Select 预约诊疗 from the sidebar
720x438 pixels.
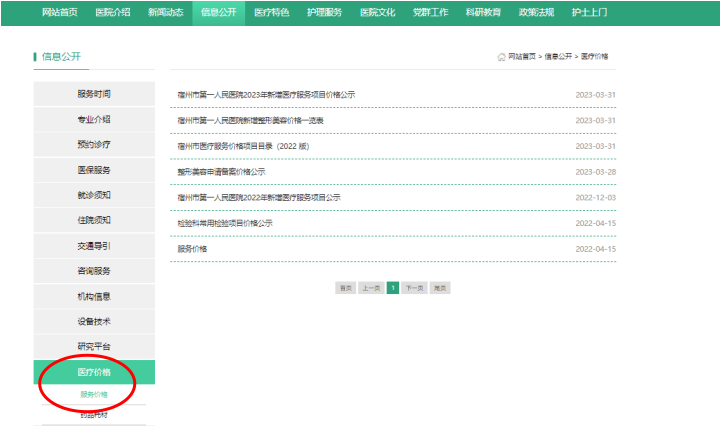[94, 144]
